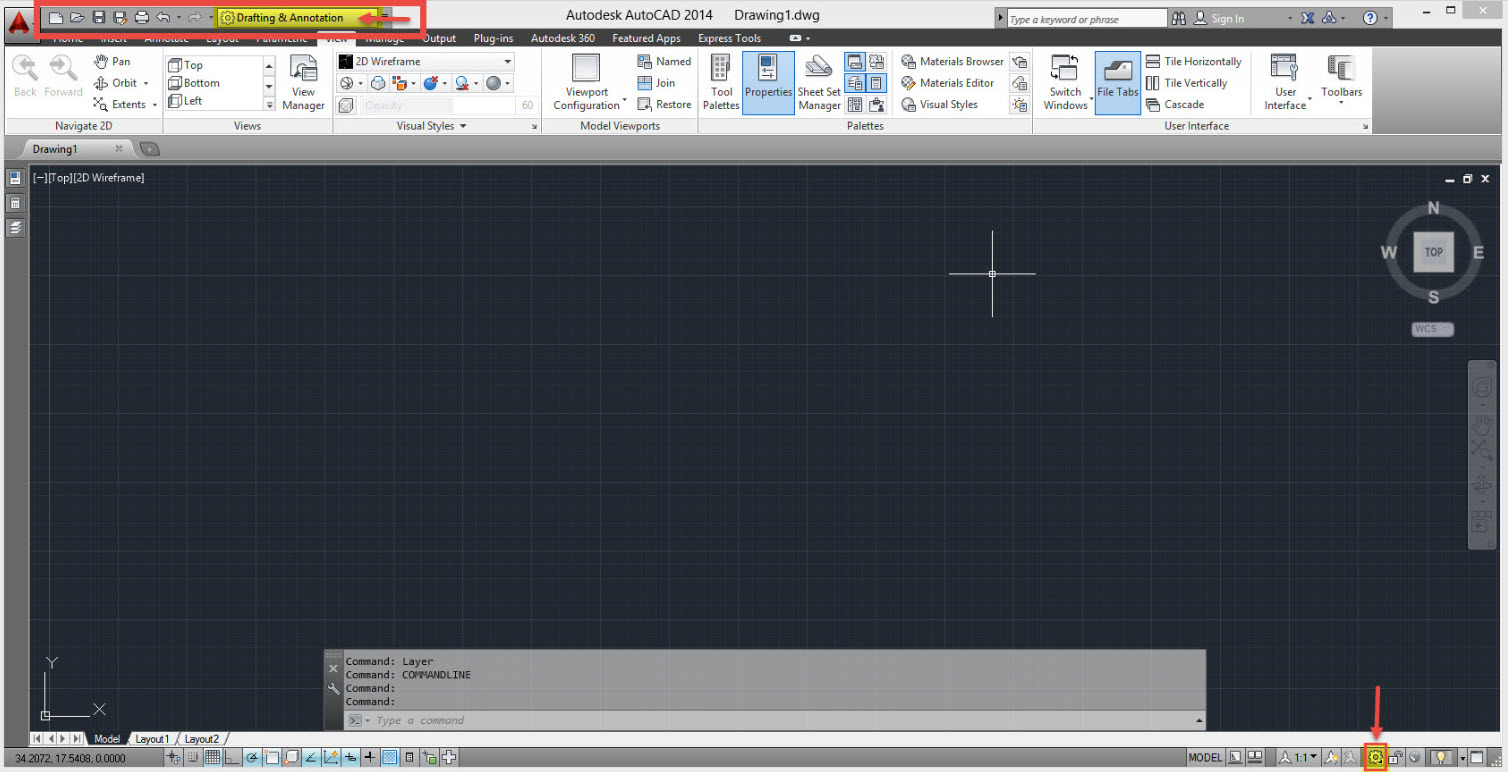Toggle Dynamic Input in status bar
The height and width of the screenshot is (772, 1508).
350,758
